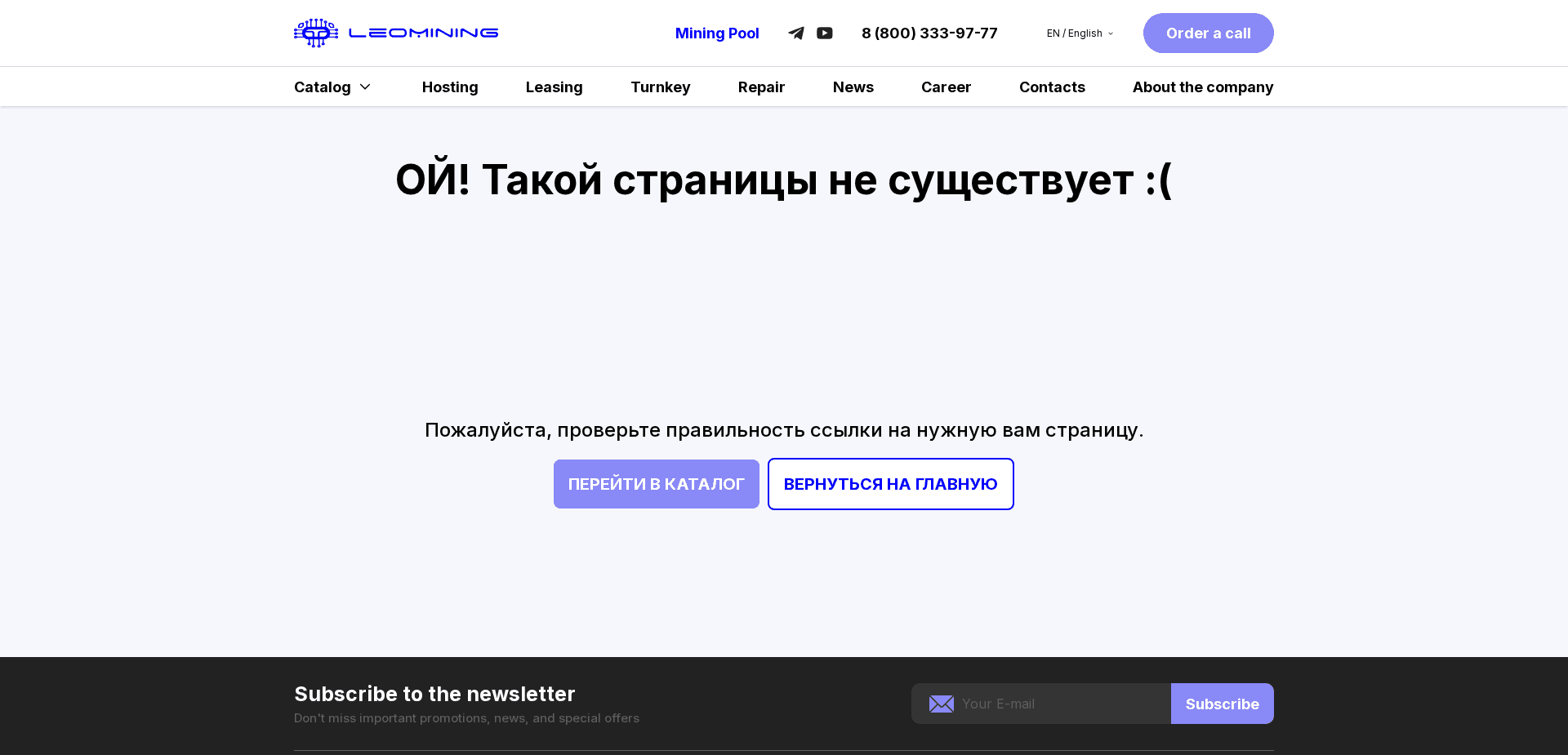Open the Hosting menu item
1568x755 pixels.
pos(449,87)
